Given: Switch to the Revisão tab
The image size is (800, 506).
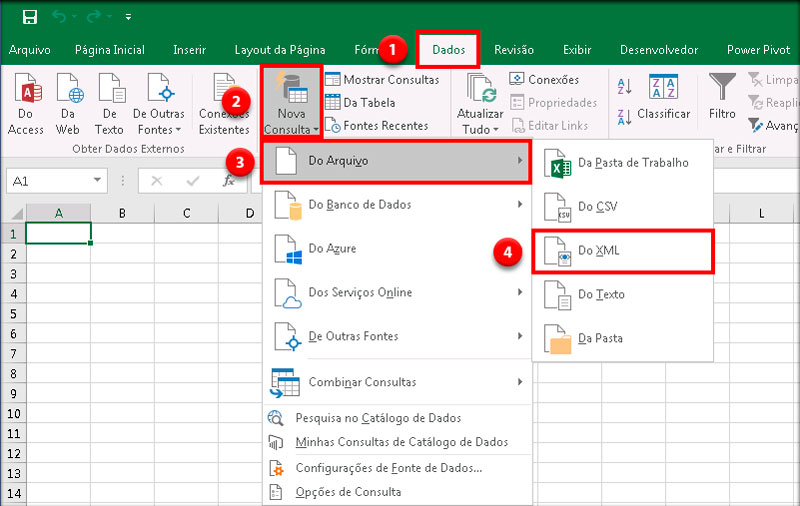Looking at the screenshot, I should [x=514, y=50].
